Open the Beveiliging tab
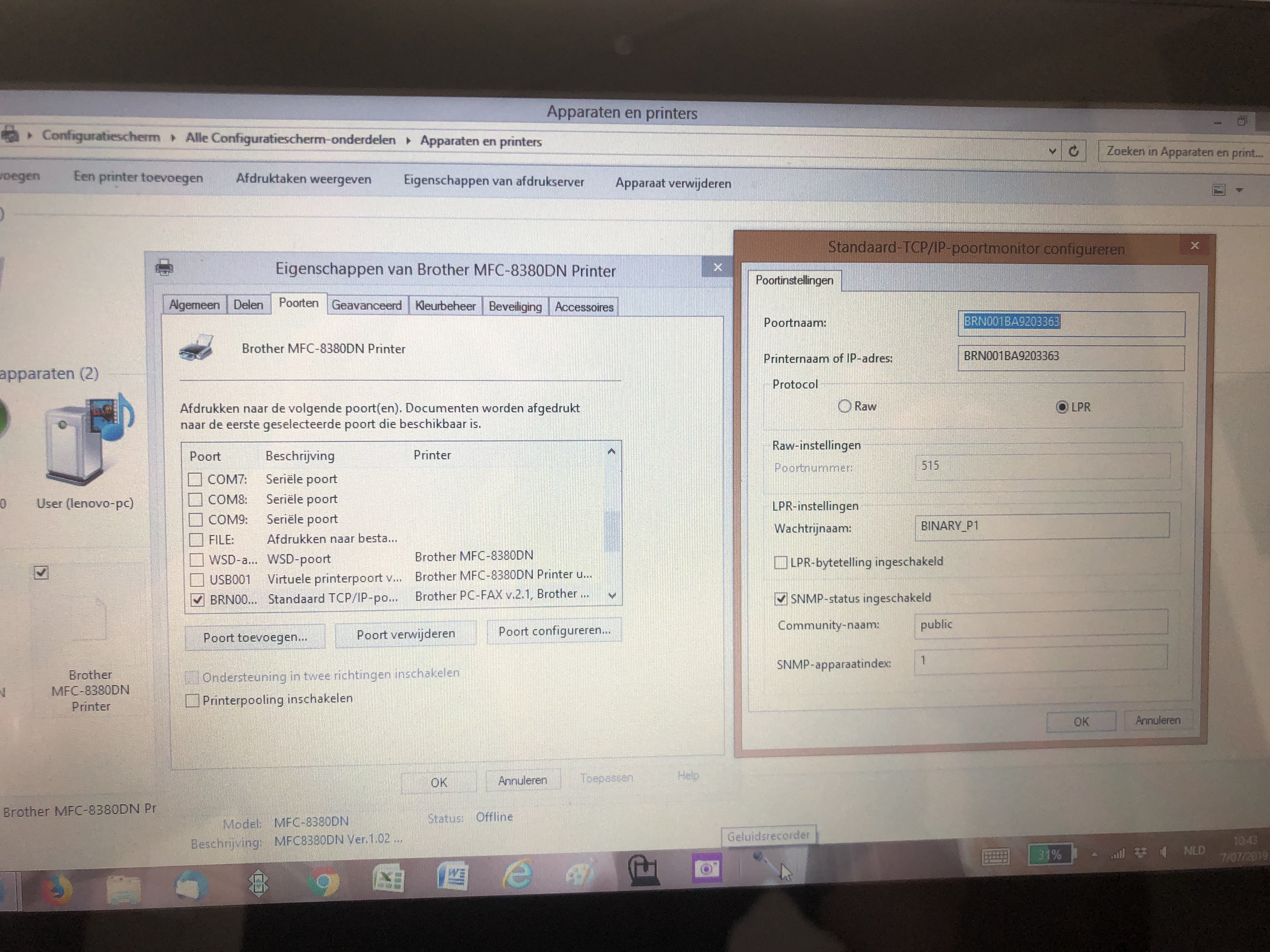1270x952 pixels. (515, 306)
